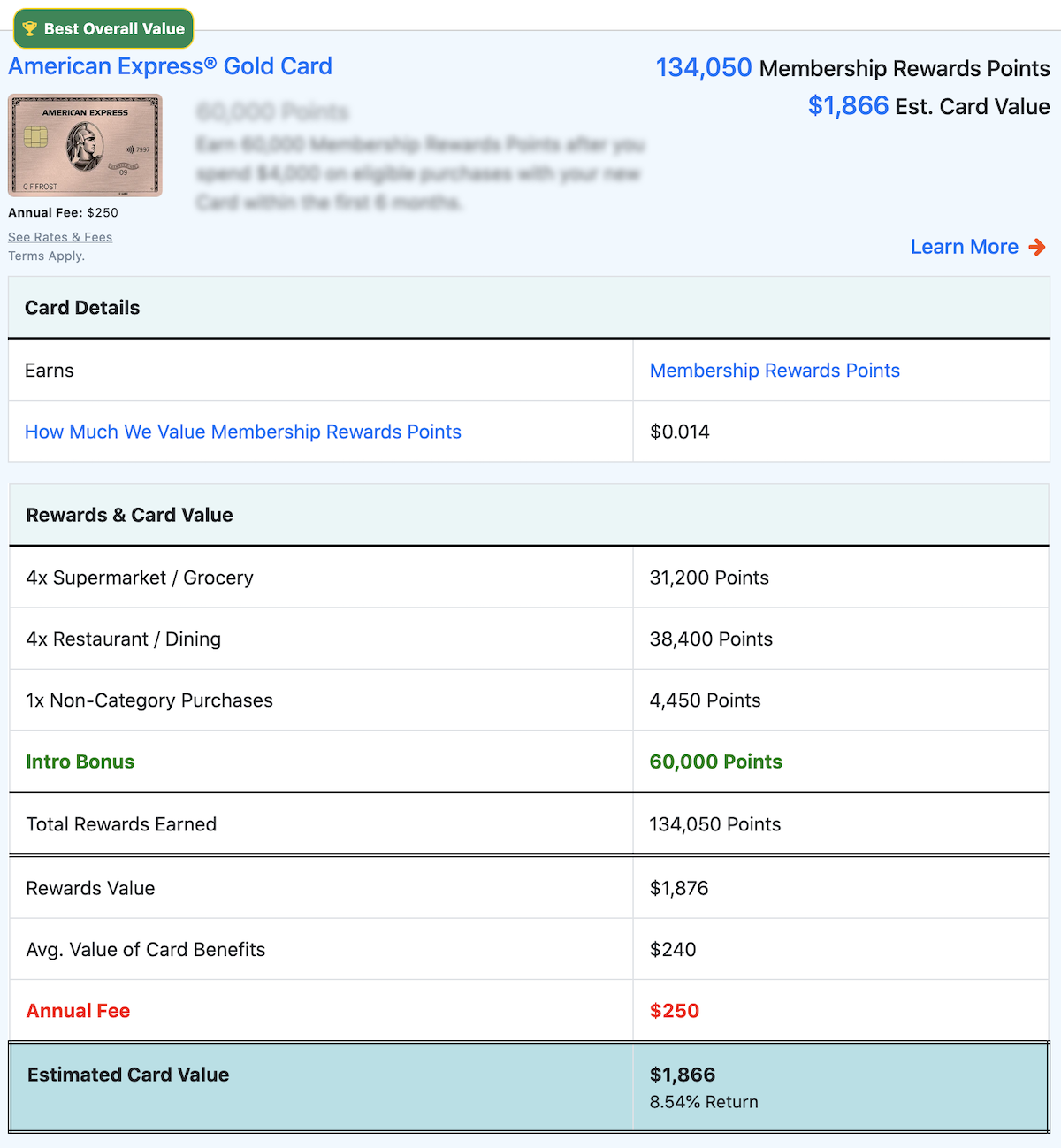Click the Estimated Card Value row label
The height and width of the screenshot is (1148, 1061).
pyautogui.click(x=128, y=1075)
